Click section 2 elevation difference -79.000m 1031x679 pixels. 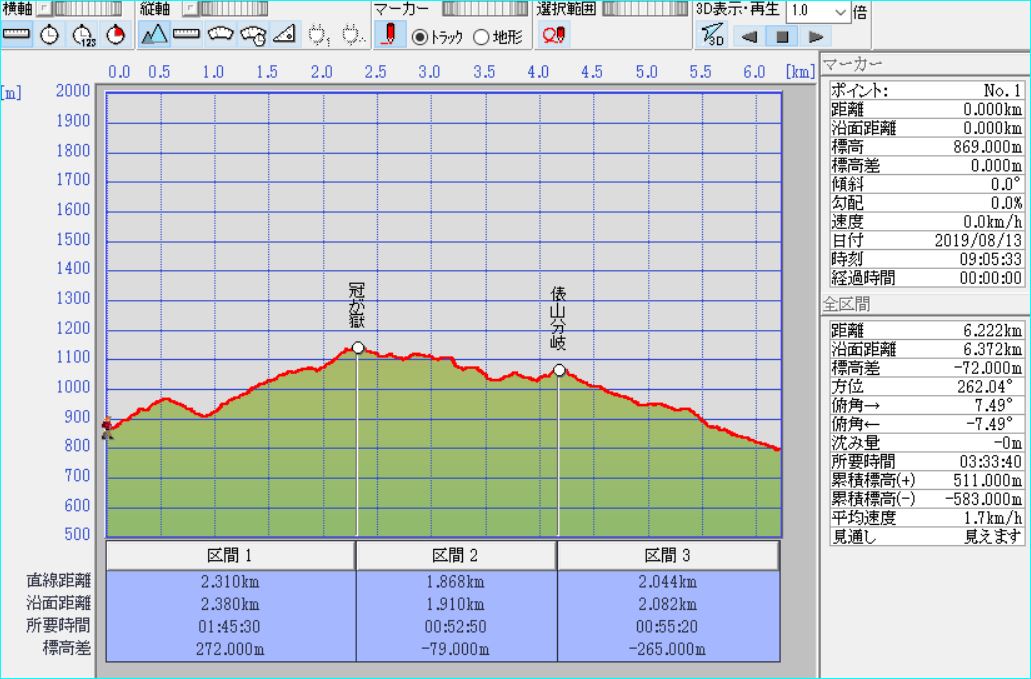456,649
